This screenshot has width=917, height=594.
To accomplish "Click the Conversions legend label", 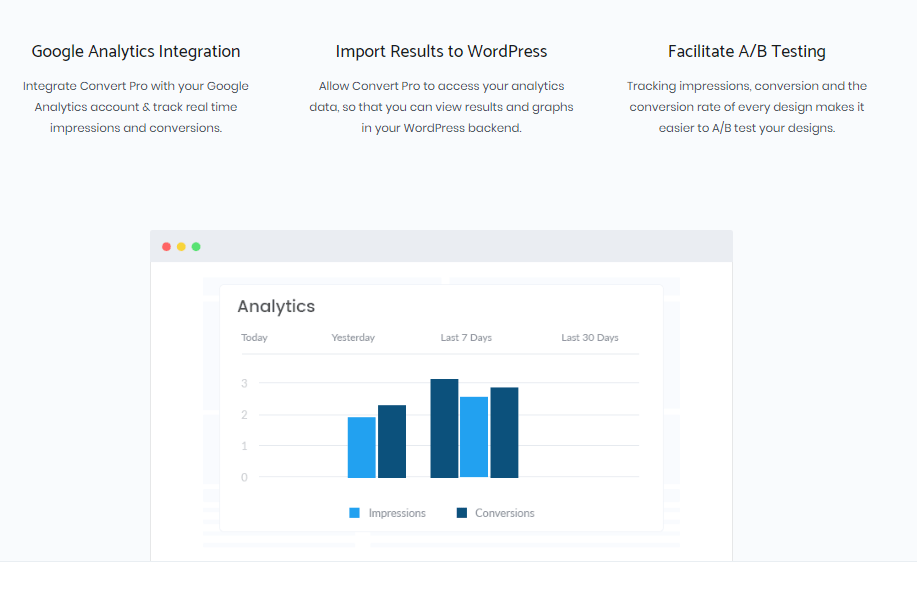I will pyautogui.click(x=505, y=513).
